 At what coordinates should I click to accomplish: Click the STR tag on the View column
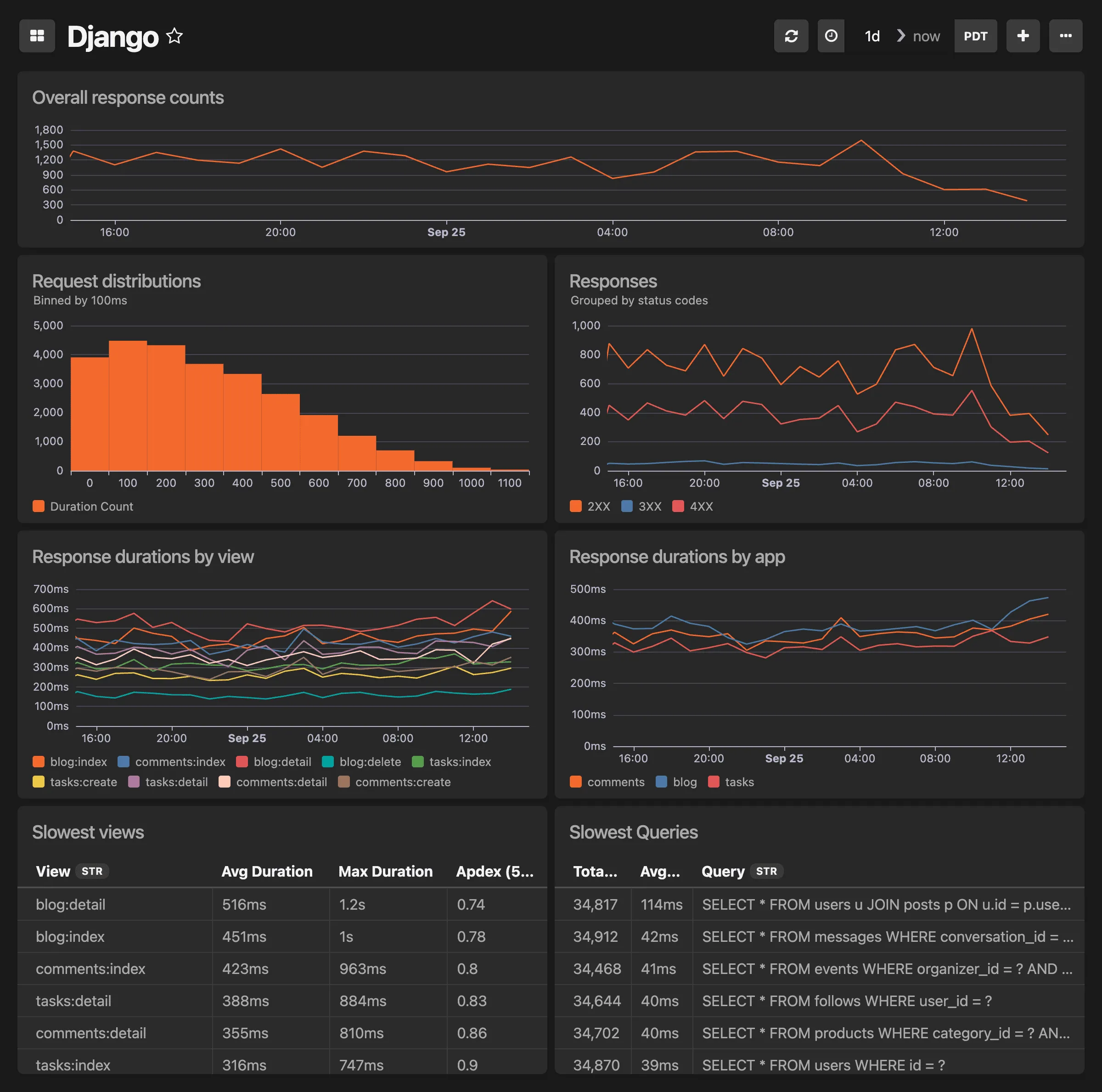tap(92, 871)
